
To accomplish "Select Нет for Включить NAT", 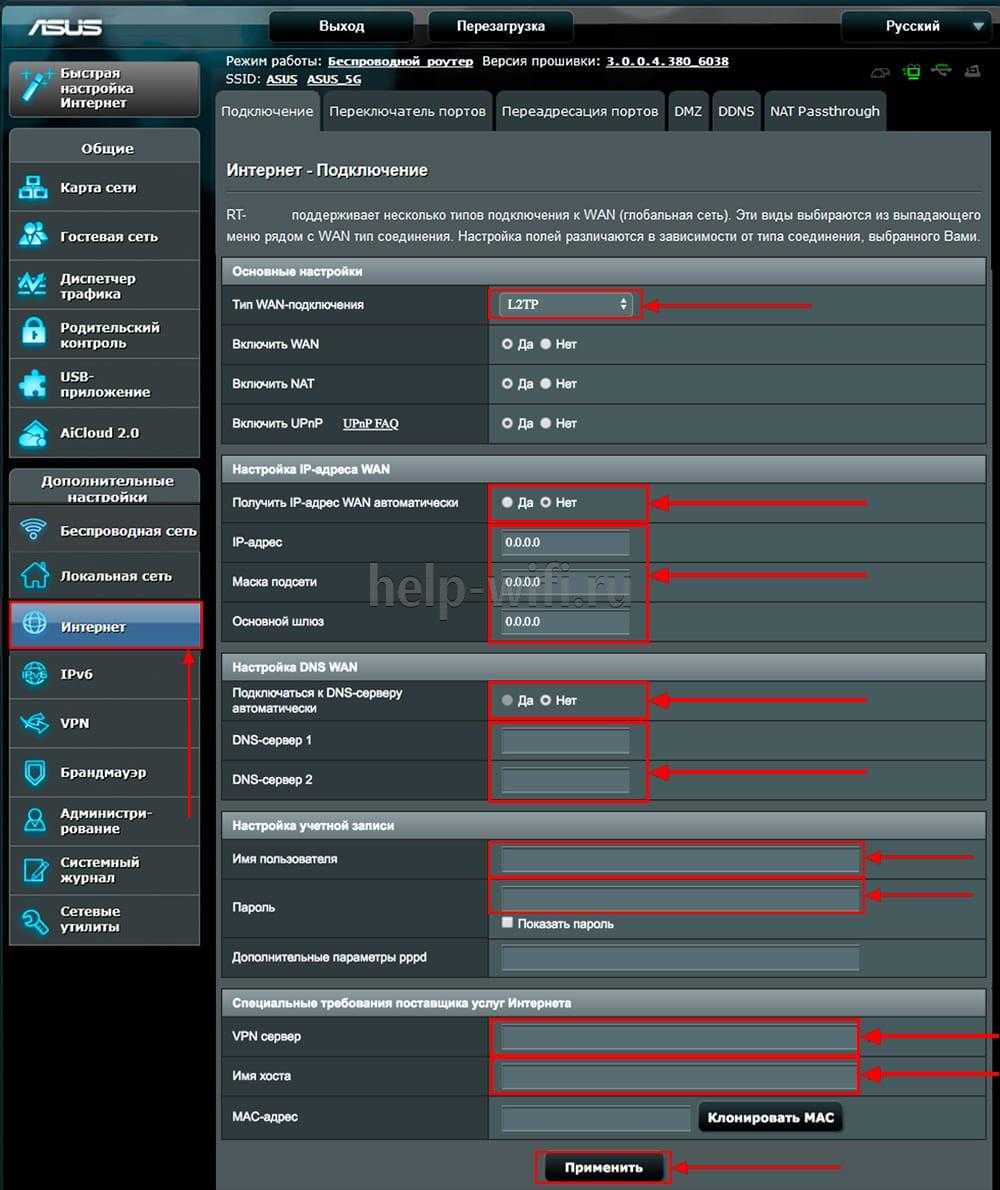I will 546,384.
